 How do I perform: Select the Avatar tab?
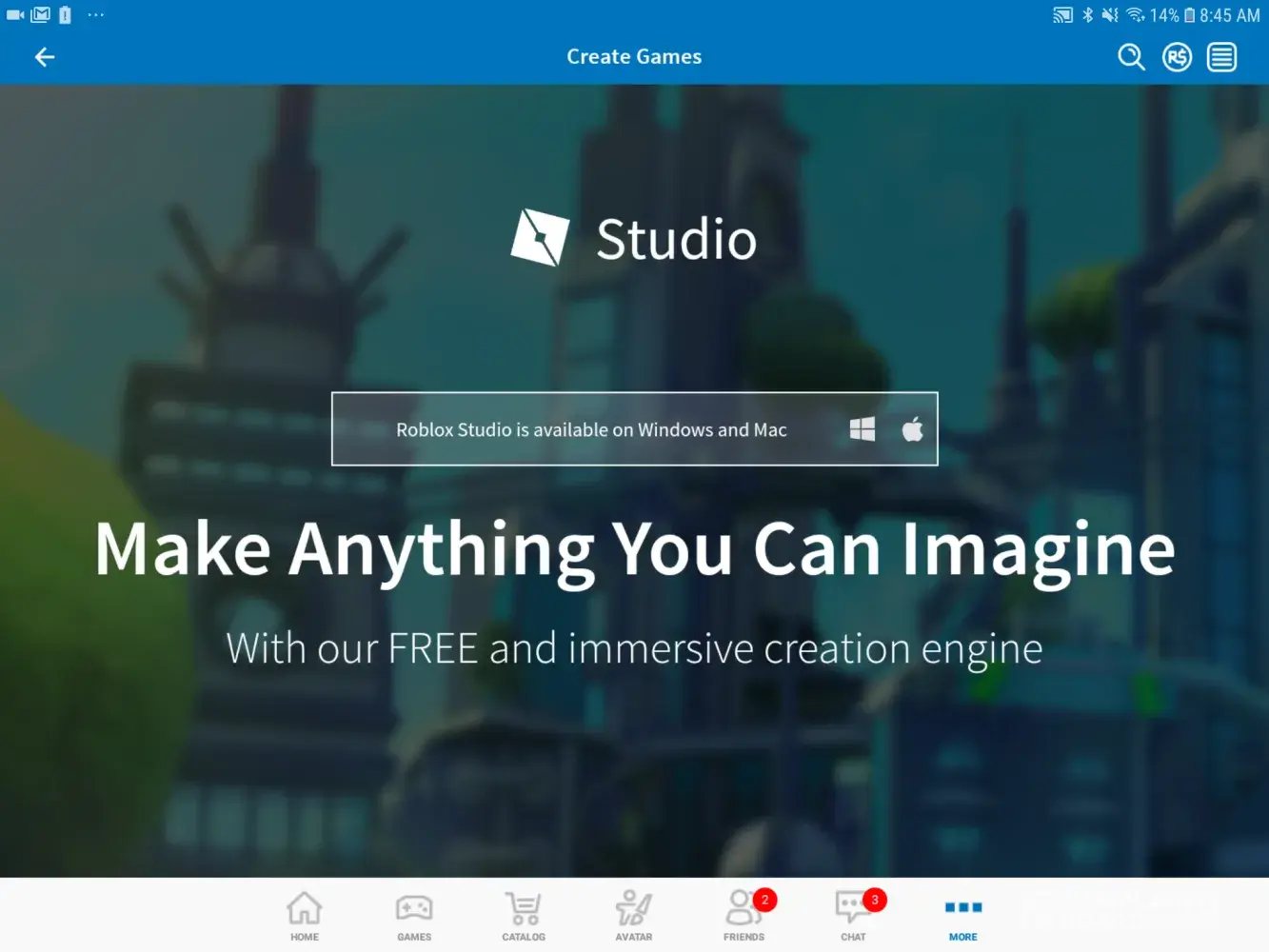pyautogui.click(x=634, y=915)
